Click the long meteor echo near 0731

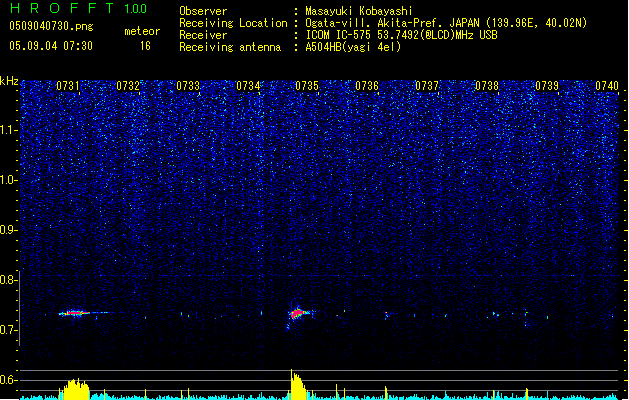82,313
